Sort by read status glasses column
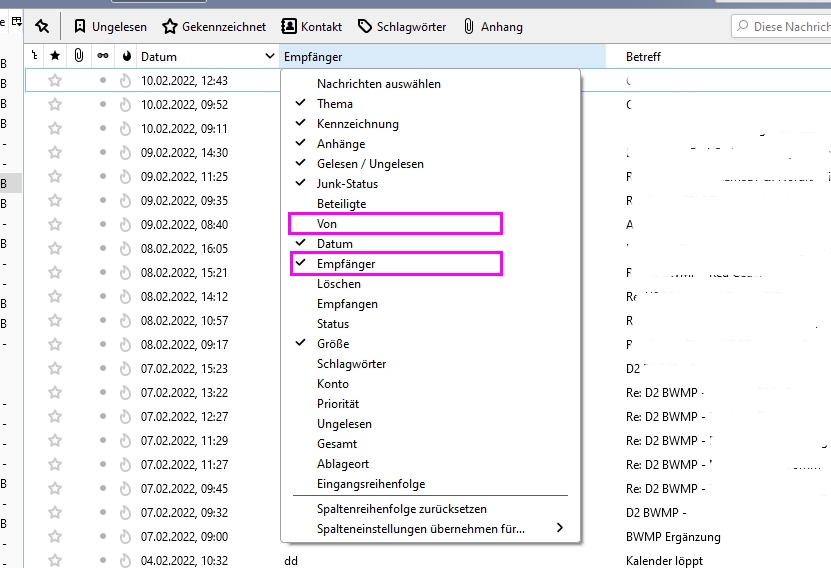Screen dimensions: 831x568 coord(102,57)
